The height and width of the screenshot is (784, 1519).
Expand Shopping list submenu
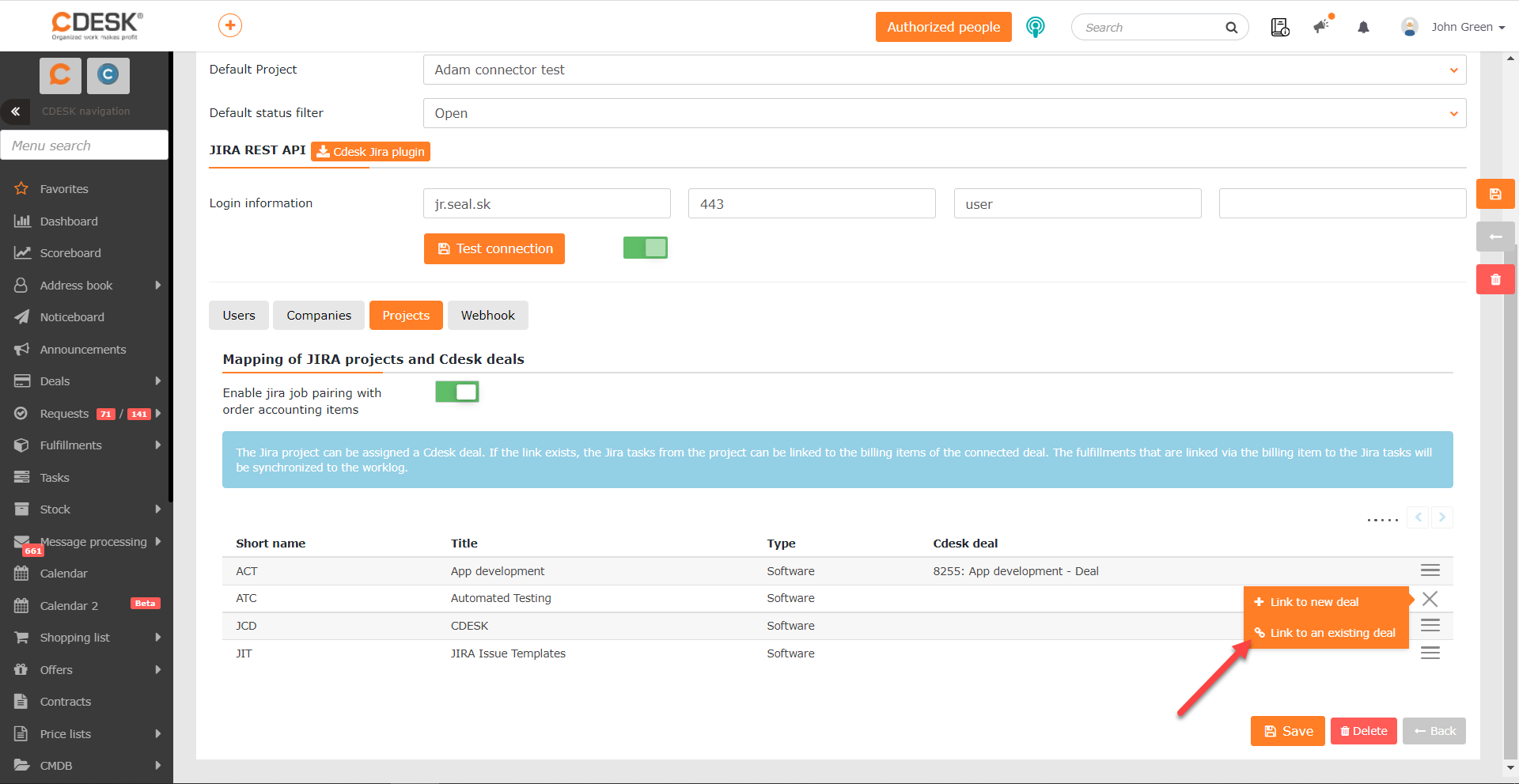158,638
